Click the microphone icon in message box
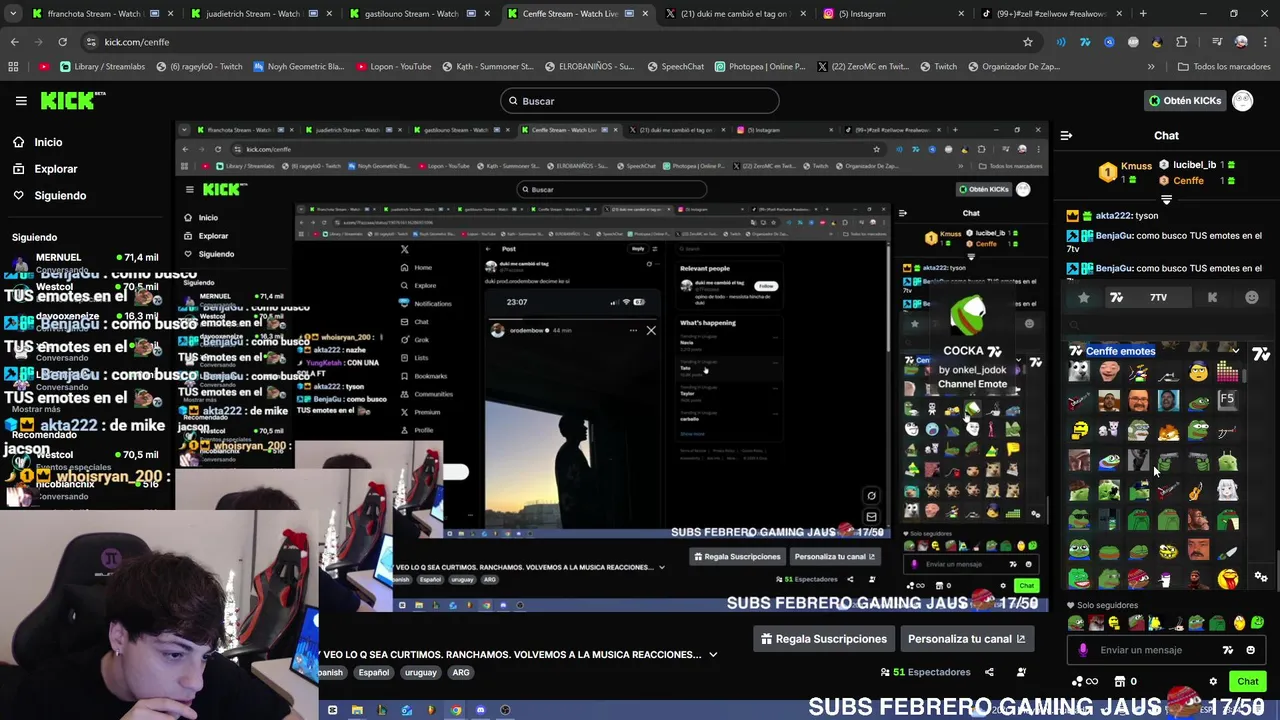The height and width of the screenshot is (720, 1280). tap(1083, 650)
